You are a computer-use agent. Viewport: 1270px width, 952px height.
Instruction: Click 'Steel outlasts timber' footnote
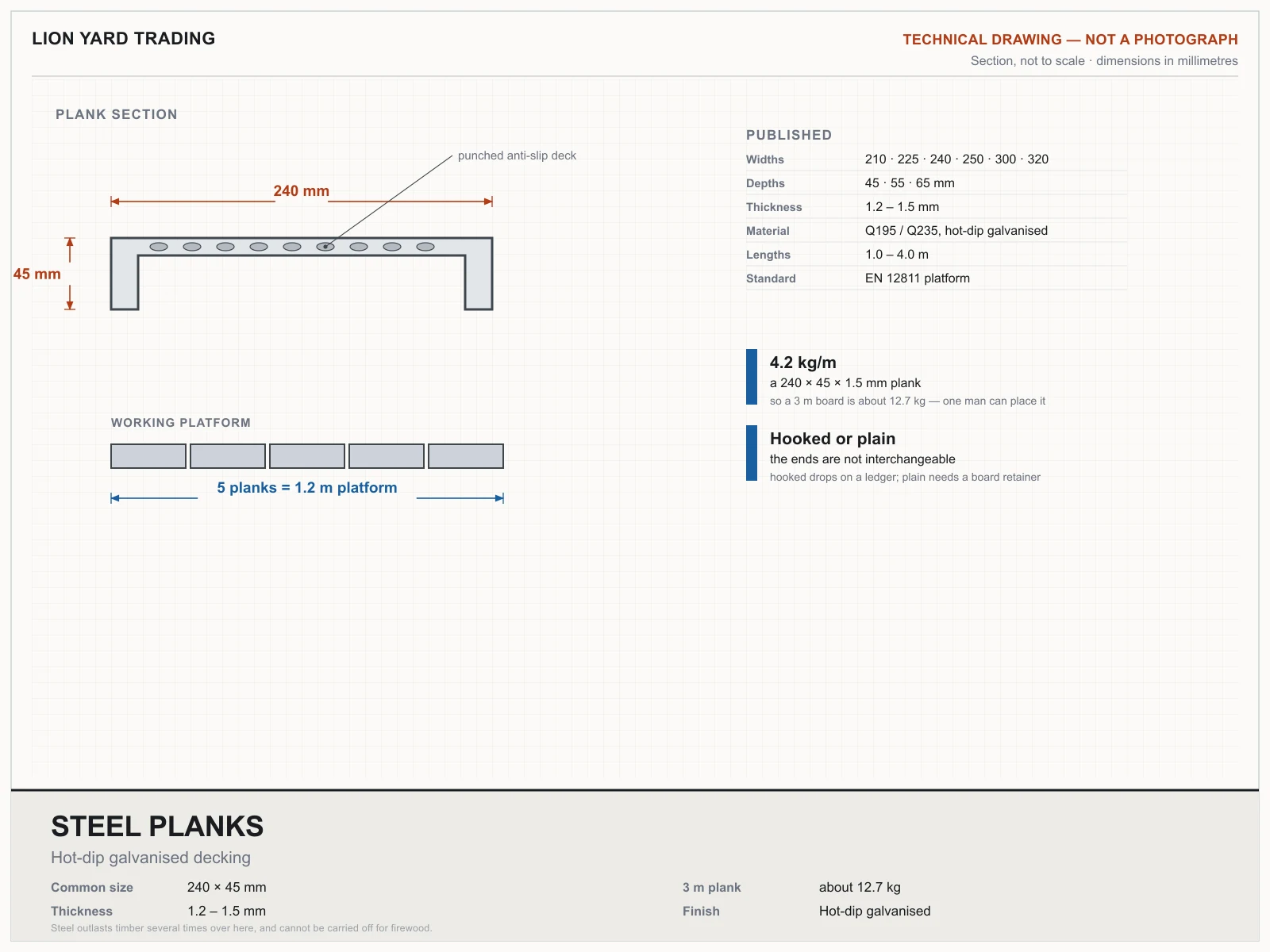point(241,928)
